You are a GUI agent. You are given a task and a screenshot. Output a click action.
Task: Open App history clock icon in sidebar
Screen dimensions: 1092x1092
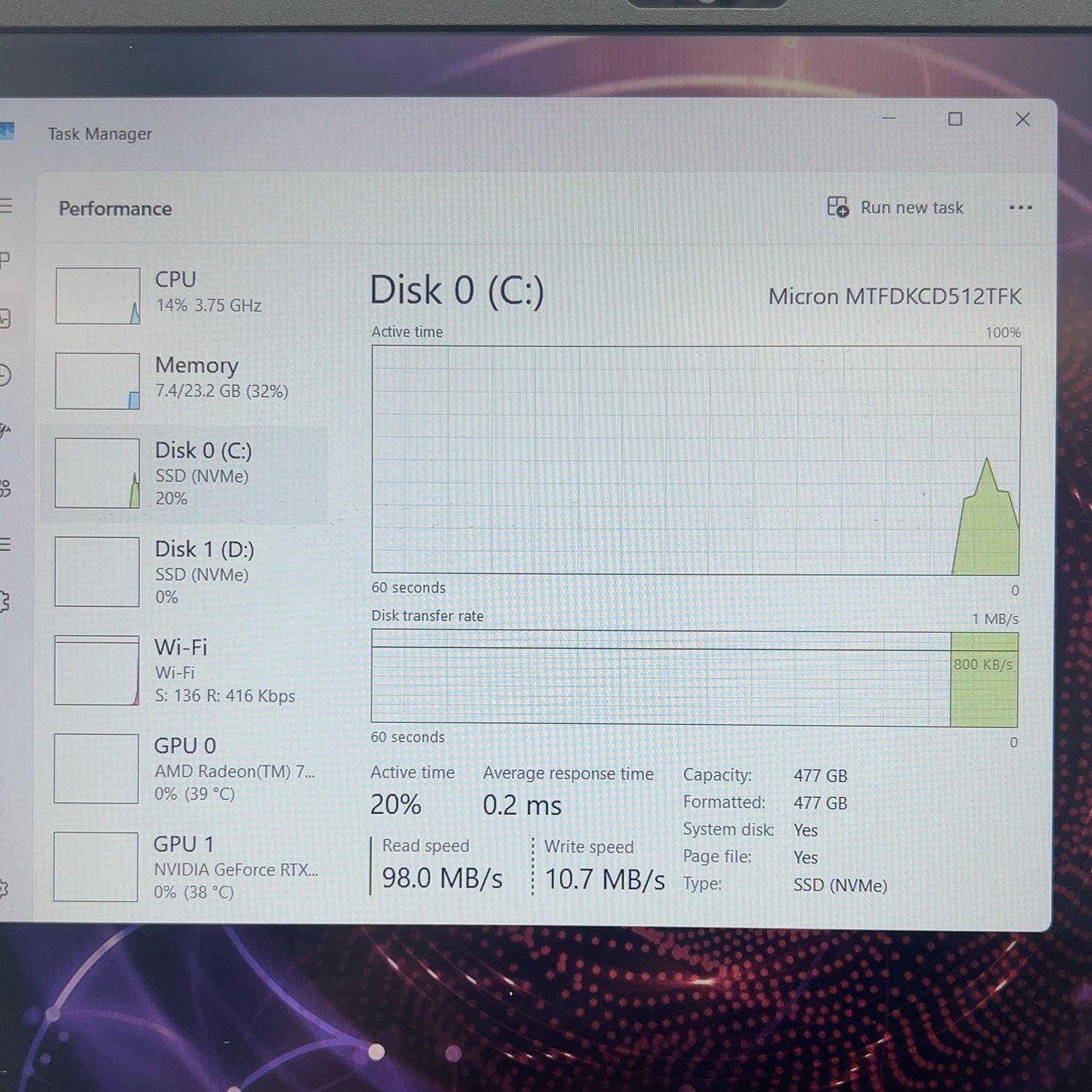point(4,375)
